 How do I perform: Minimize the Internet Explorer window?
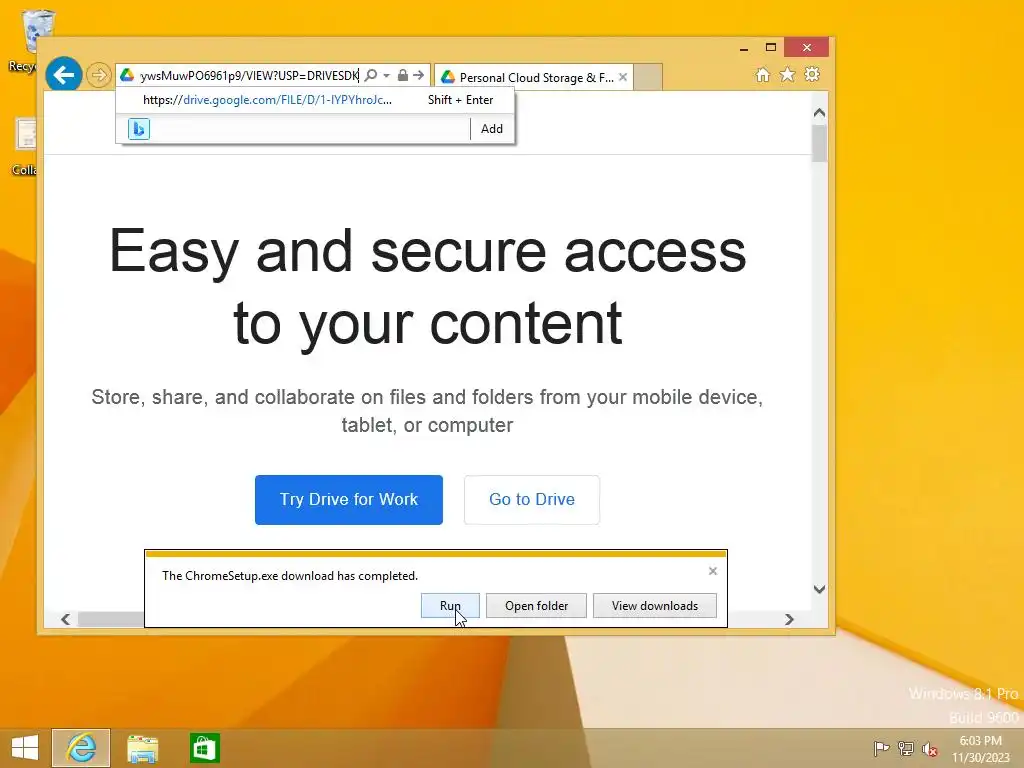click(744, 48)
